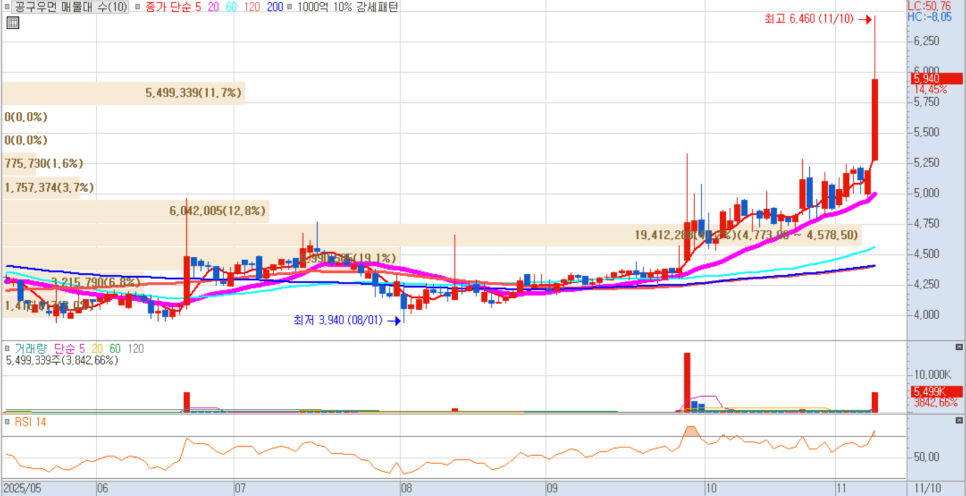
Task: Click the 09 month date axis label
Action: click(x=553, y=488)
